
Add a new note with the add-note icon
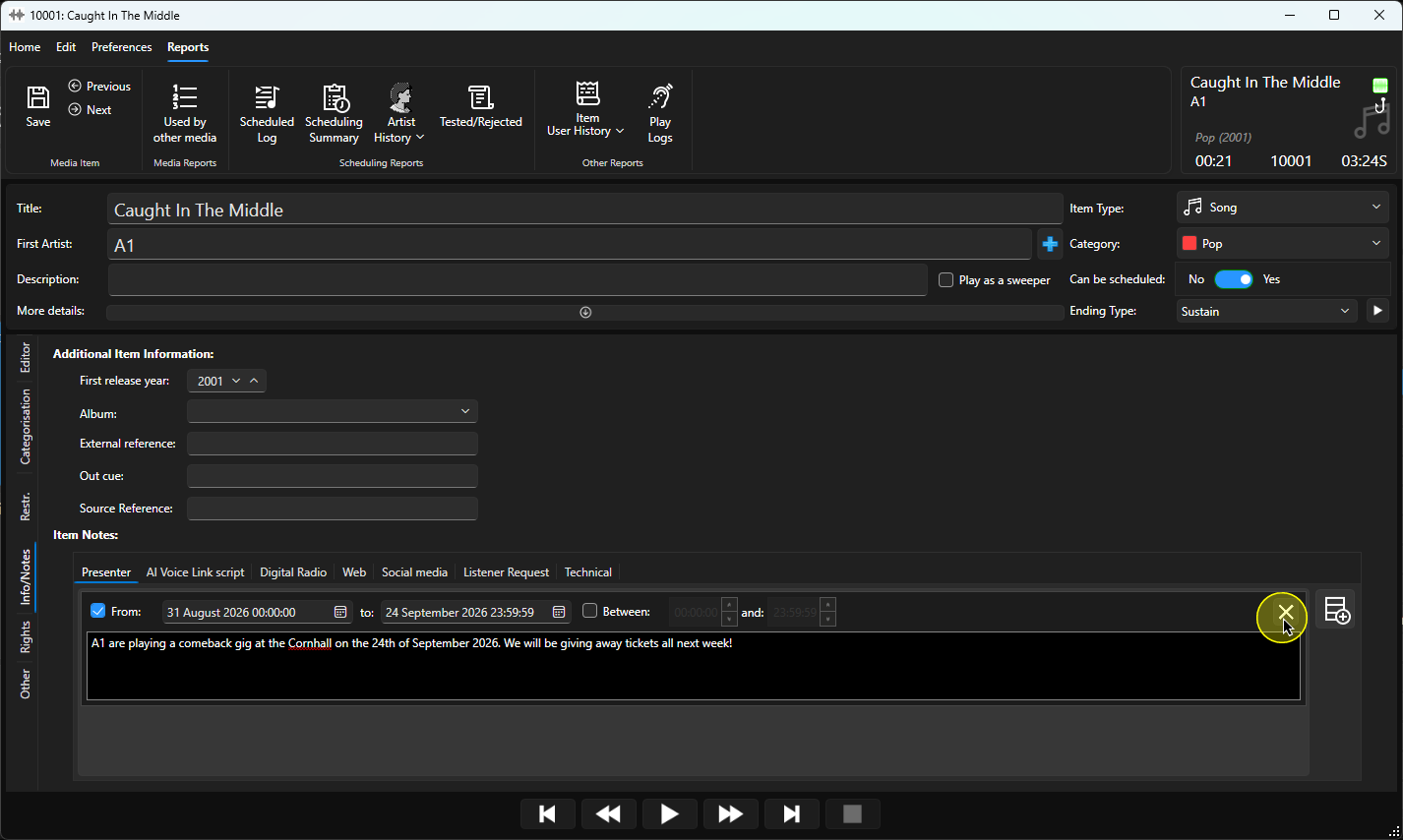1337,610
